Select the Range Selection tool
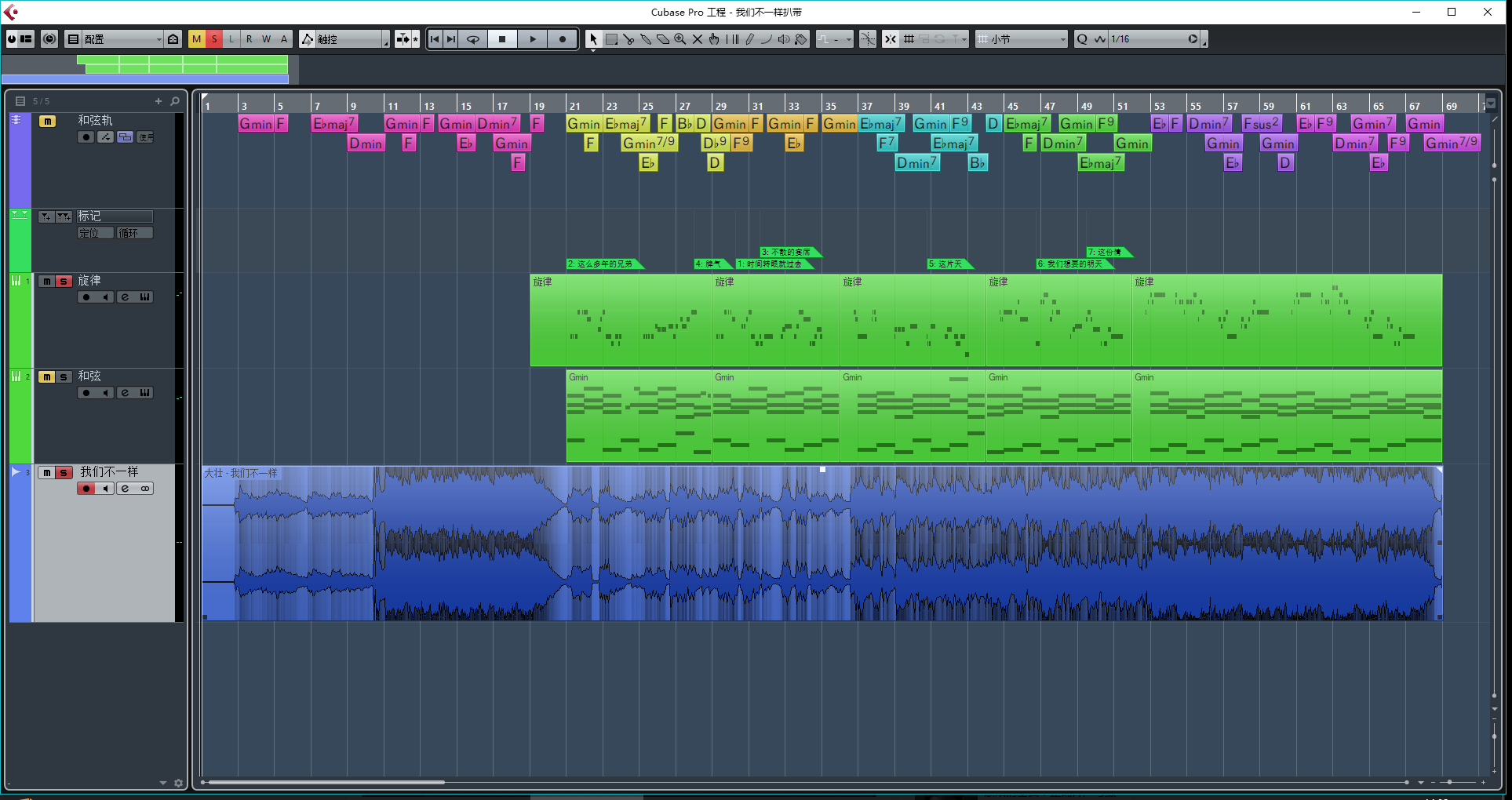This screenshot has width=1512, height=800. coord(611,38)
